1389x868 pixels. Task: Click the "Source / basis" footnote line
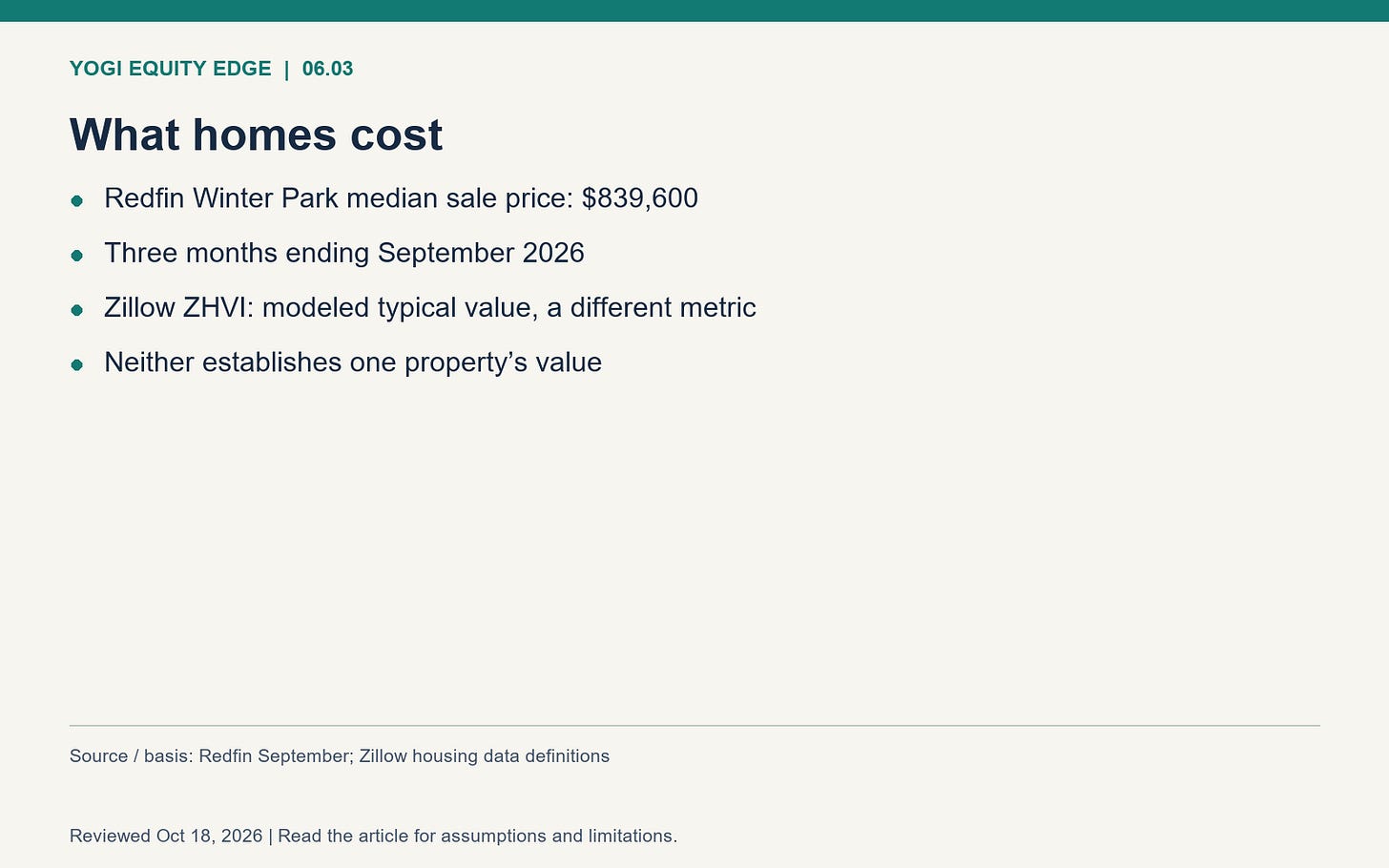click(x=340, y=756)
